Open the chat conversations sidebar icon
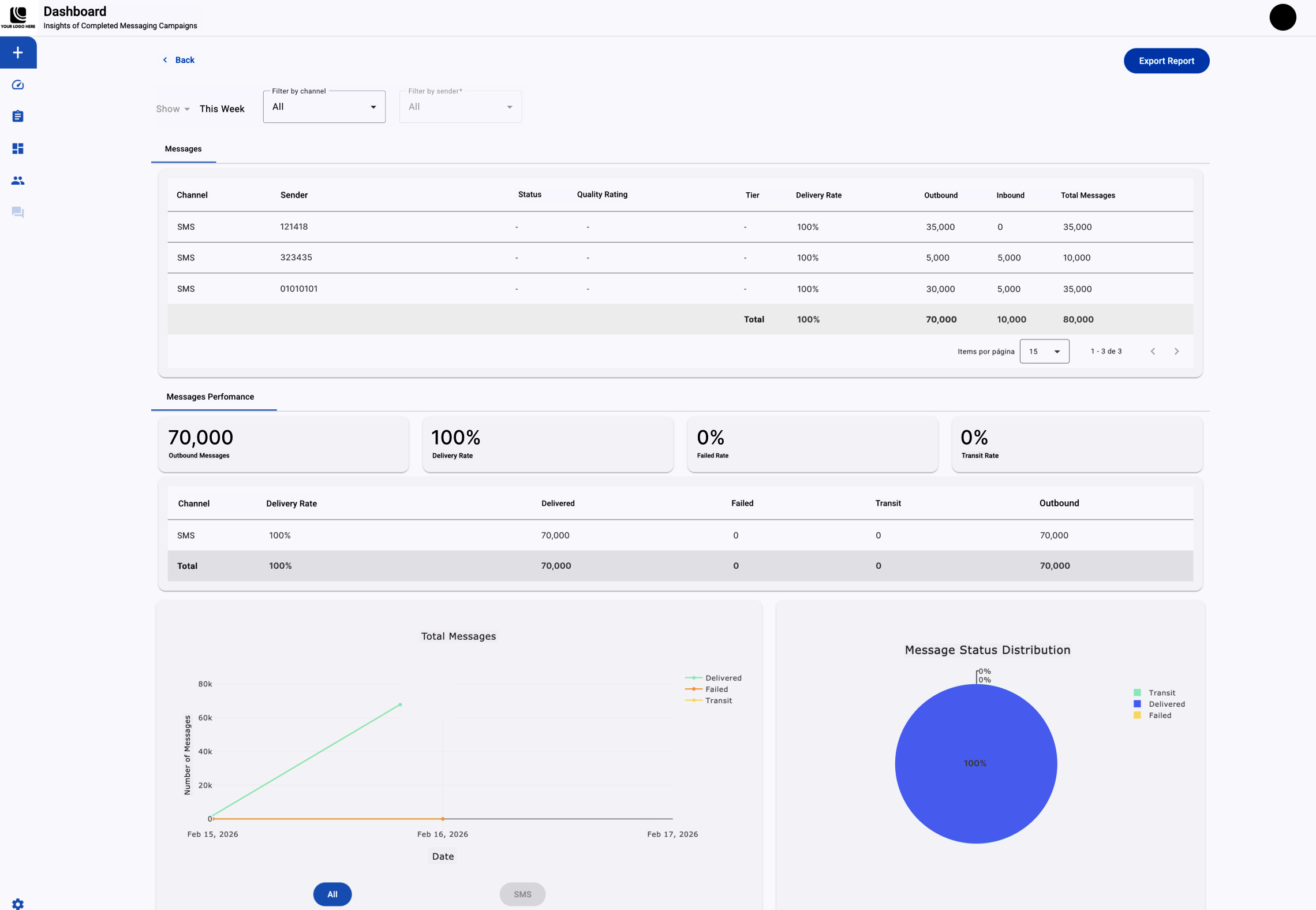Viewport: 1316px width, 910px height. pyautogui.click(x=18, y=212)
